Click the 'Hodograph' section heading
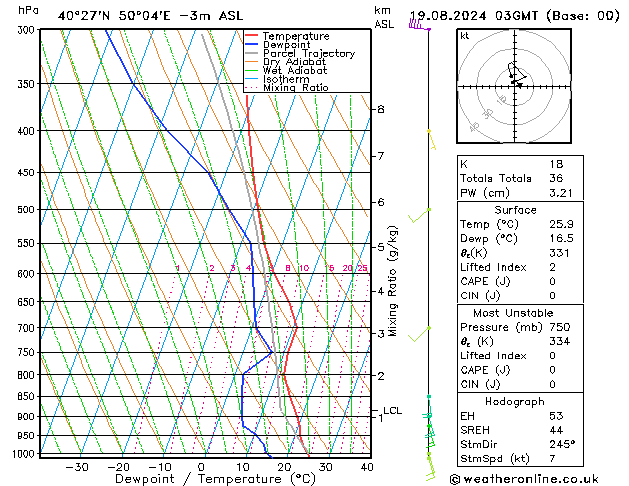629x486 pixels. 515,402
